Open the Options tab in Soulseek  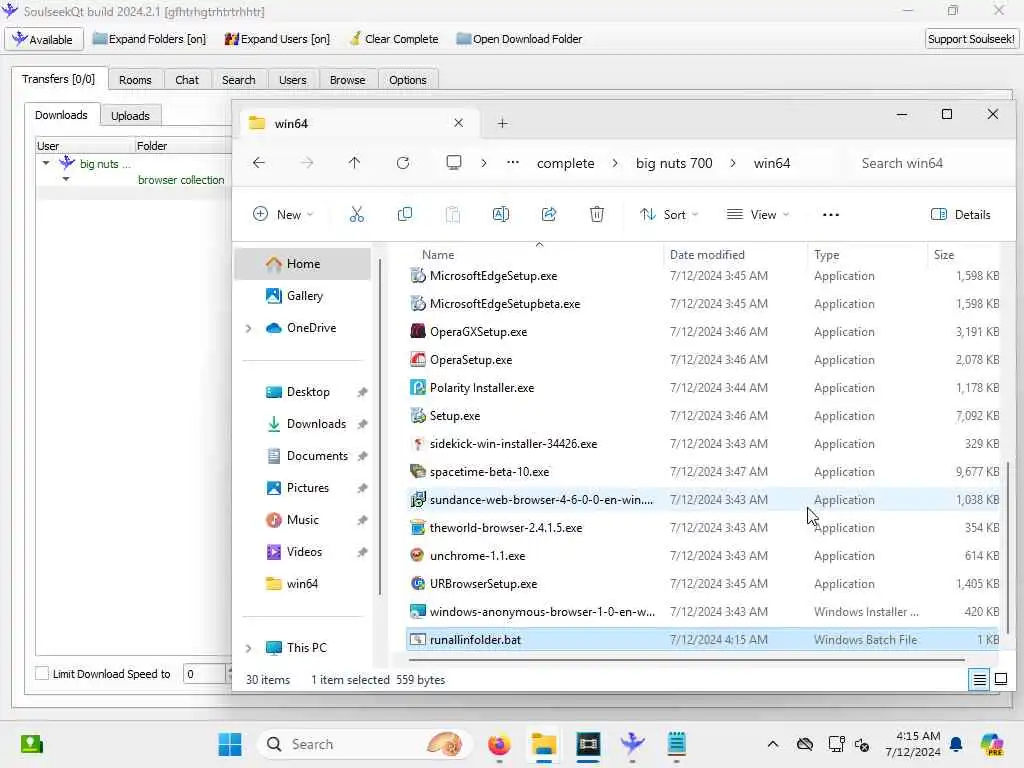tap(408, 80)
